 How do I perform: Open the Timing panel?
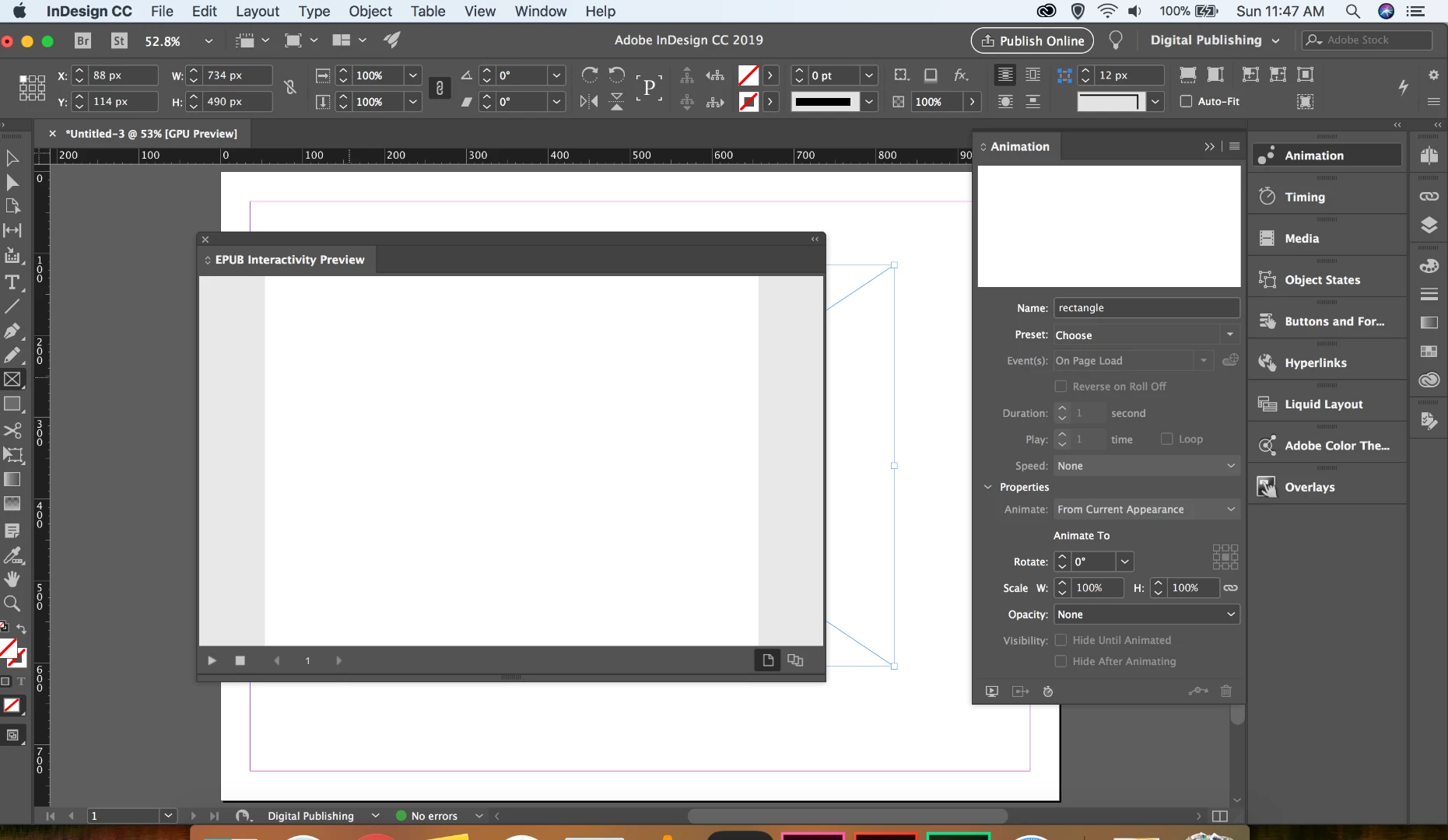(x=1327, y=197)
